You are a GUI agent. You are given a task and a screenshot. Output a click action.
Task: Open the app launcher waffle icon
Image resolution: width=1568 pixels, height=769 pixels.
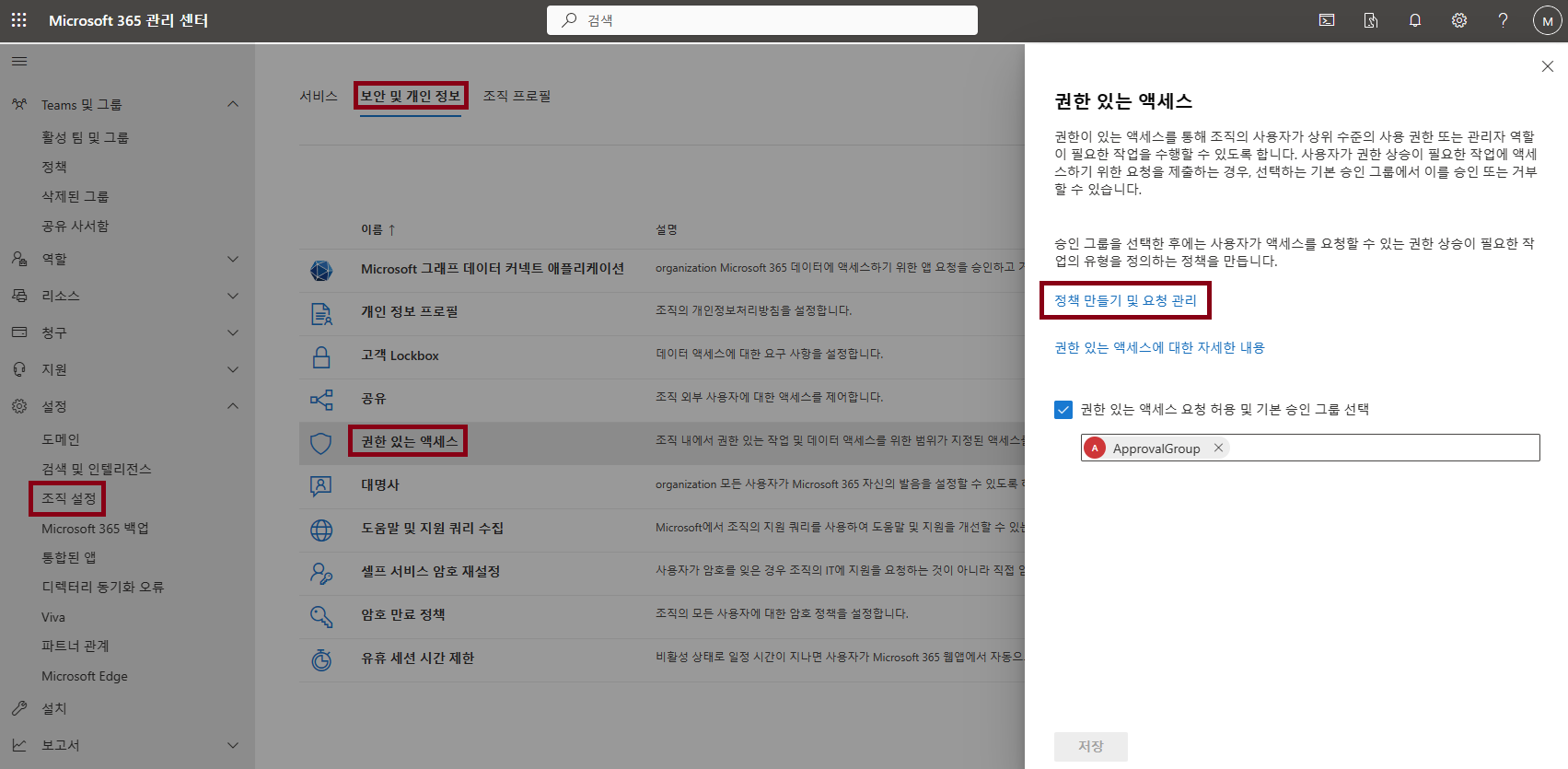tap(18, 19)
